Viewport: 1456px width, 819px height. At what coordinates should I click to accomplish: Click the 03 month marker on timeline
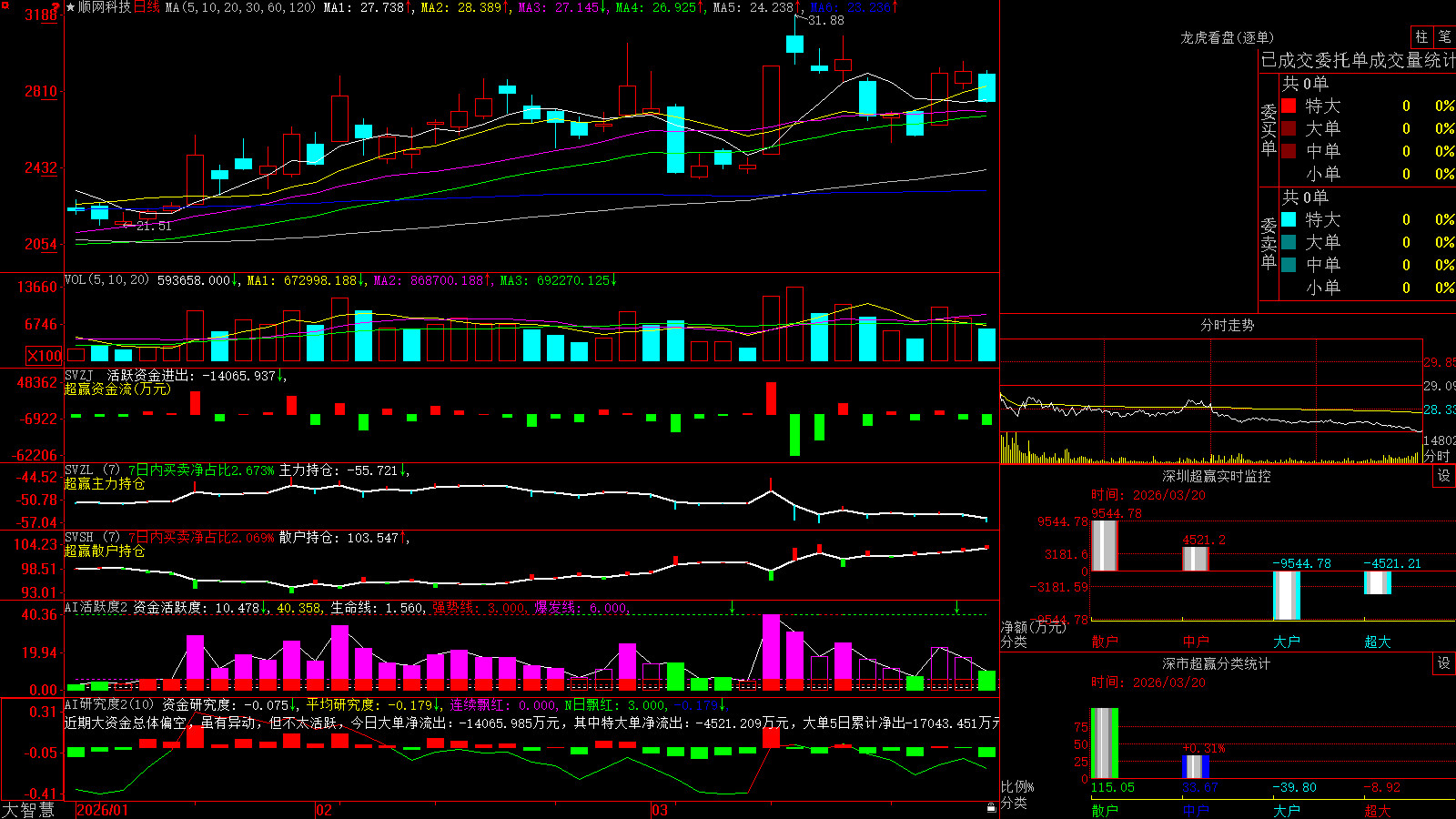point(660,810)
